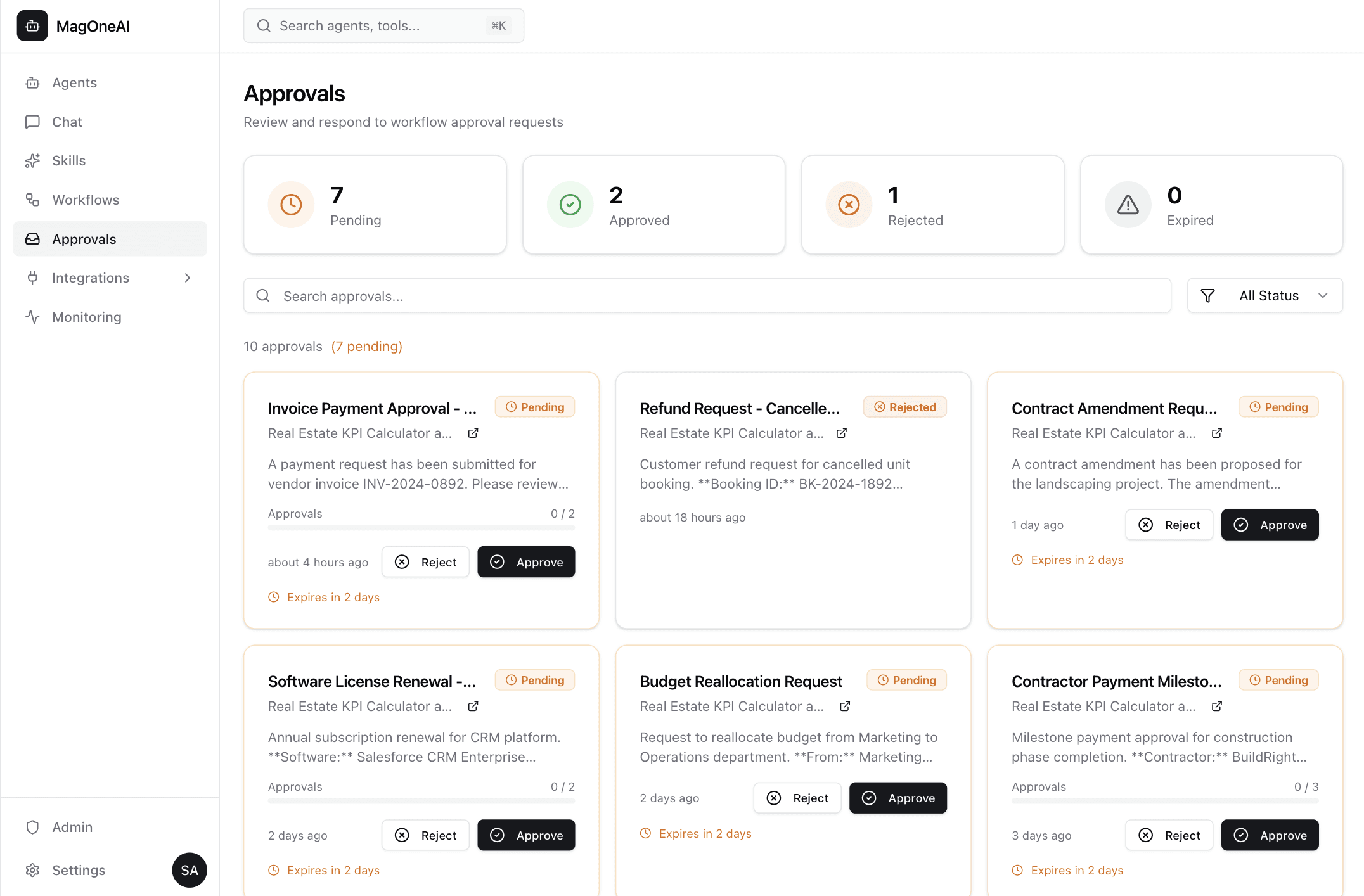Click the SA user avatar
Viewport: 1364px width, 896px height.
pyautogui.click(x=189, y=870)
